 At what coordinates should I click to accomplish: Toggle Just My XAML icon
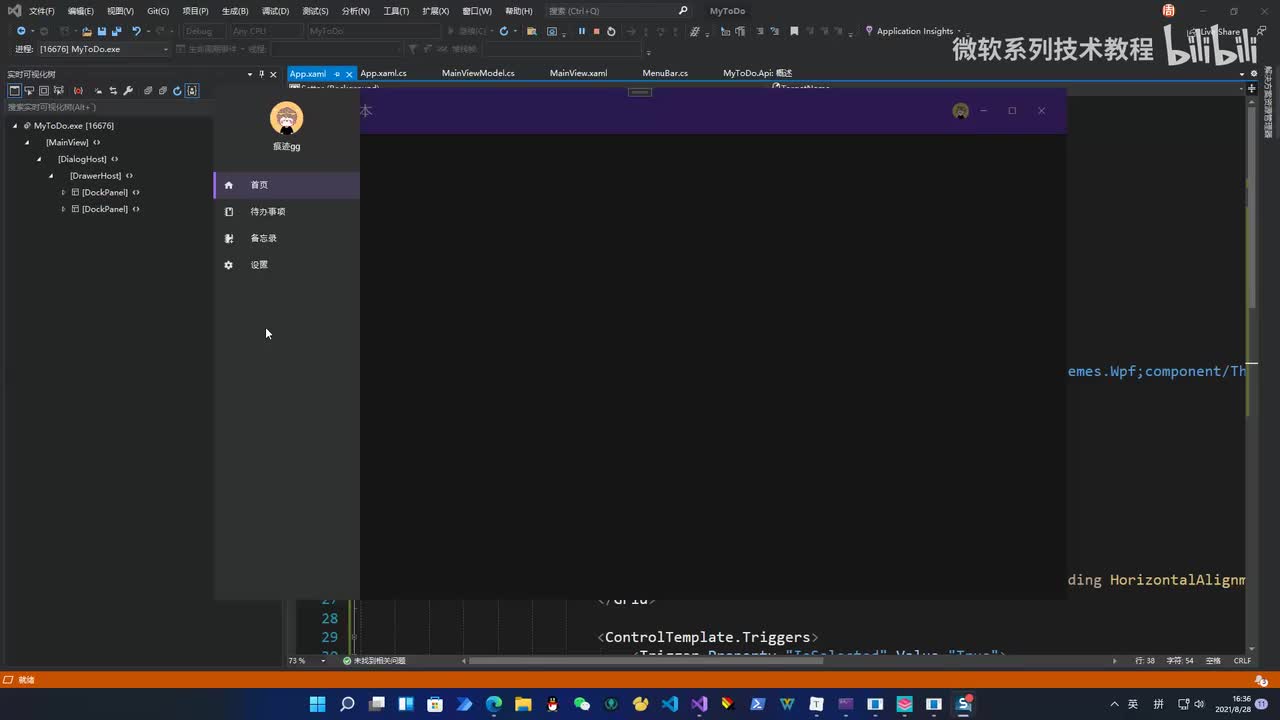coord(192,91)
